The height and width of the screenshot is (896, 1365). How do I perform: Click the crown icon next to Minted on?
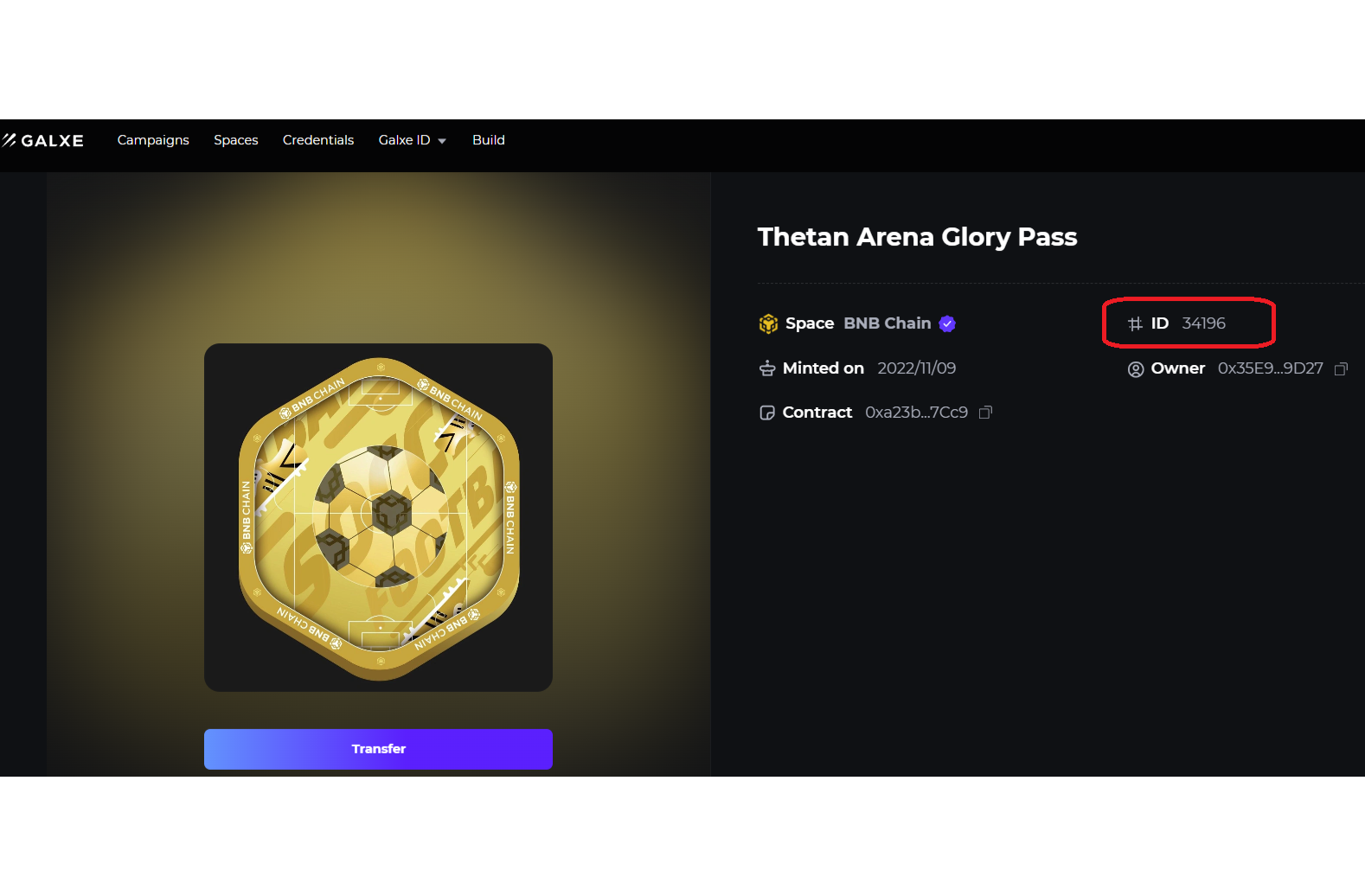[x=767, y=368]
